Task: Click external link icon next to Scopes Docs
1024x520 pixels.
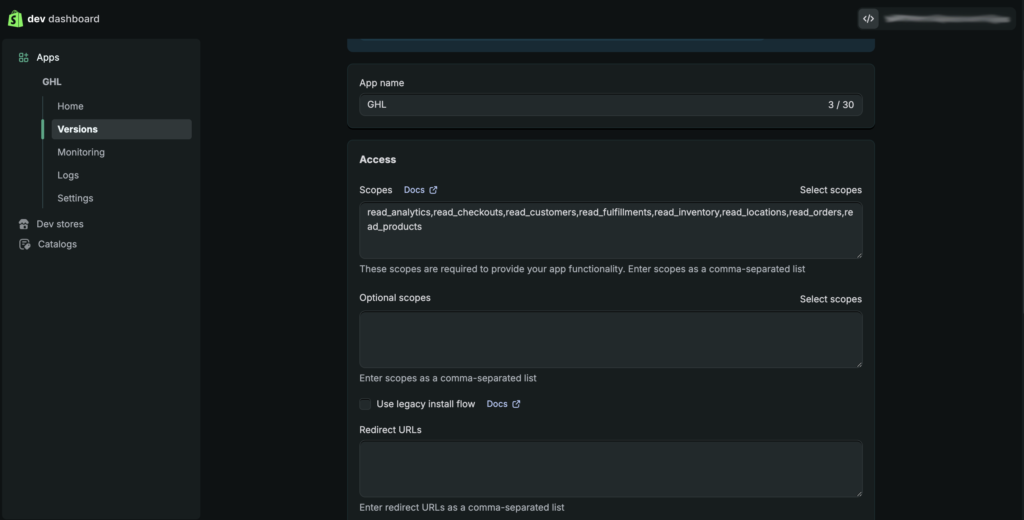Action: click(x=433, y=190)
